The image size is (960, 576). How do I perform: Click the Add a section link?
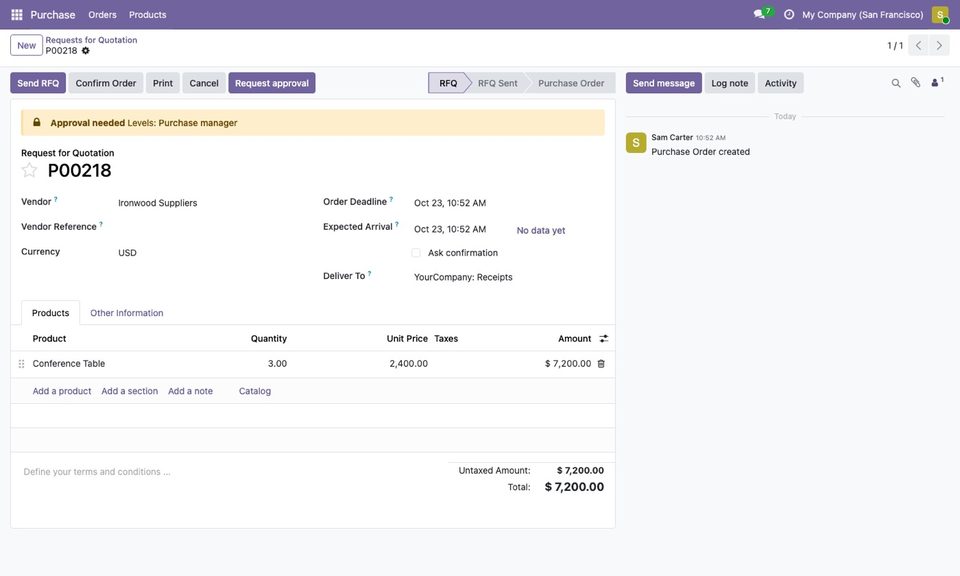tap(129, 391)
